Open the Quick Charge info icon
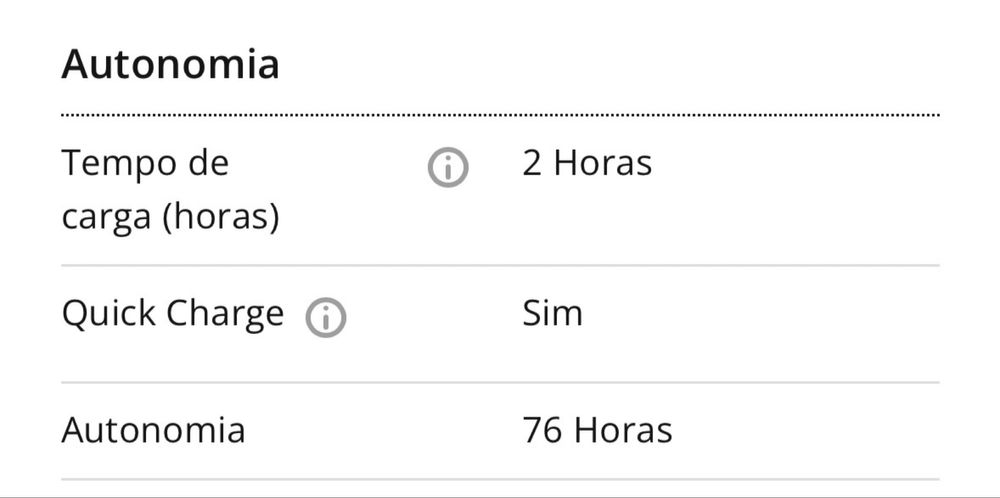The width and height of the screenshot is (1000, 498). click(x=326, y=318)
